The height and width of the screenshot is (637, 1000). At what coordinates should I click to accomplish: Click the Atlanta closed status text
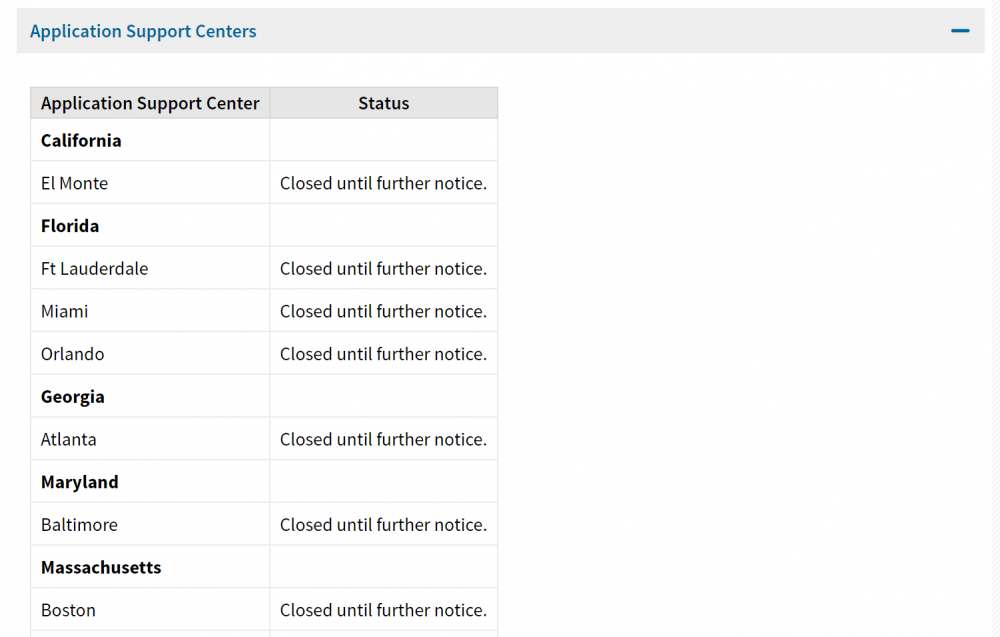click(383, 439)
